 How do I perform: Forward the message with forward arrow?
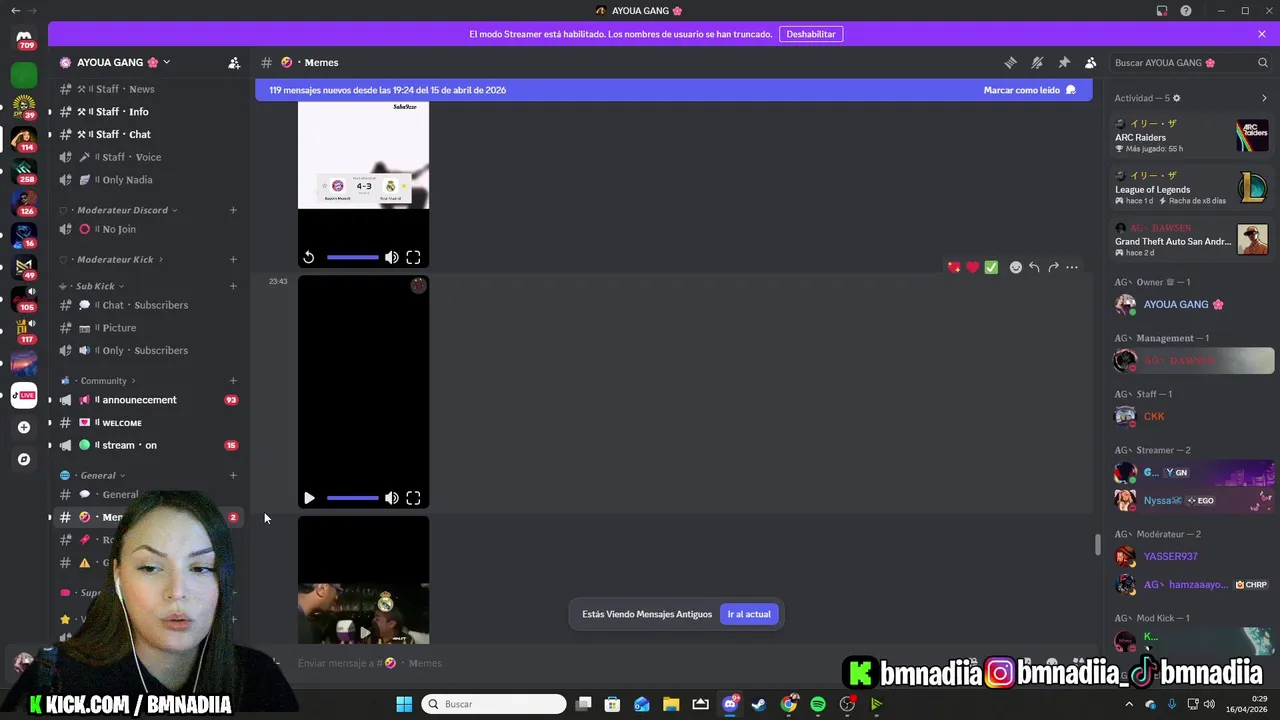(1053, 267)
